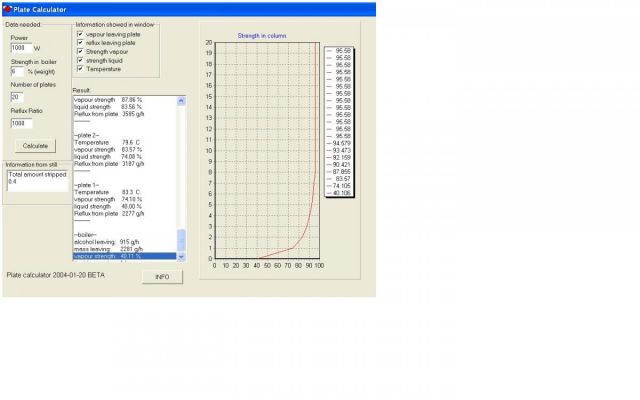640x400 pixels.
Task: Click the Result list scroll-down arrow
Action: coord(181,255)
